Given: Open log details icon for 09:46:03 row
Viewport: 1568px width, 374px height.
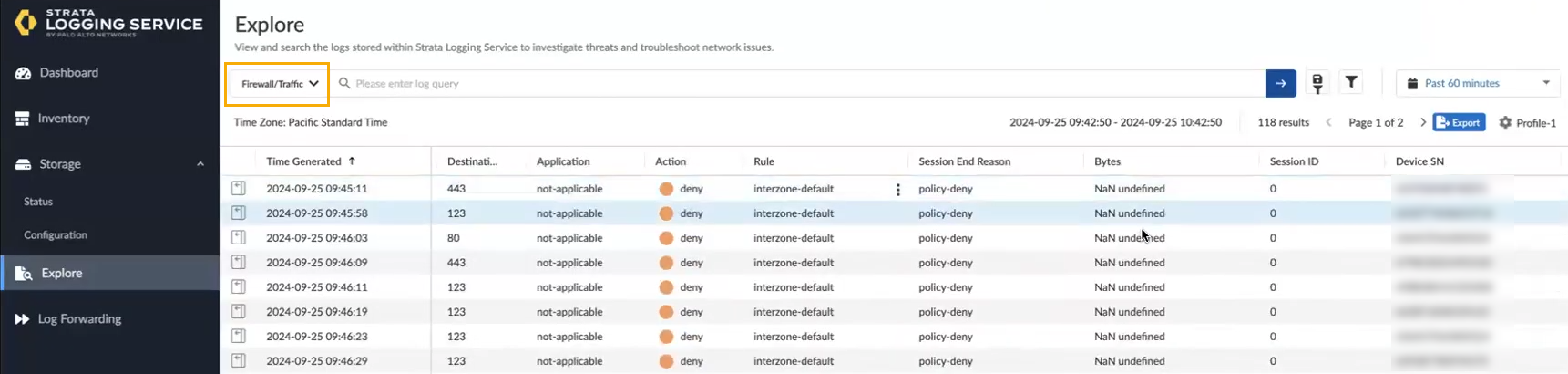Looking at the screenshot, I should pos(238,237).
